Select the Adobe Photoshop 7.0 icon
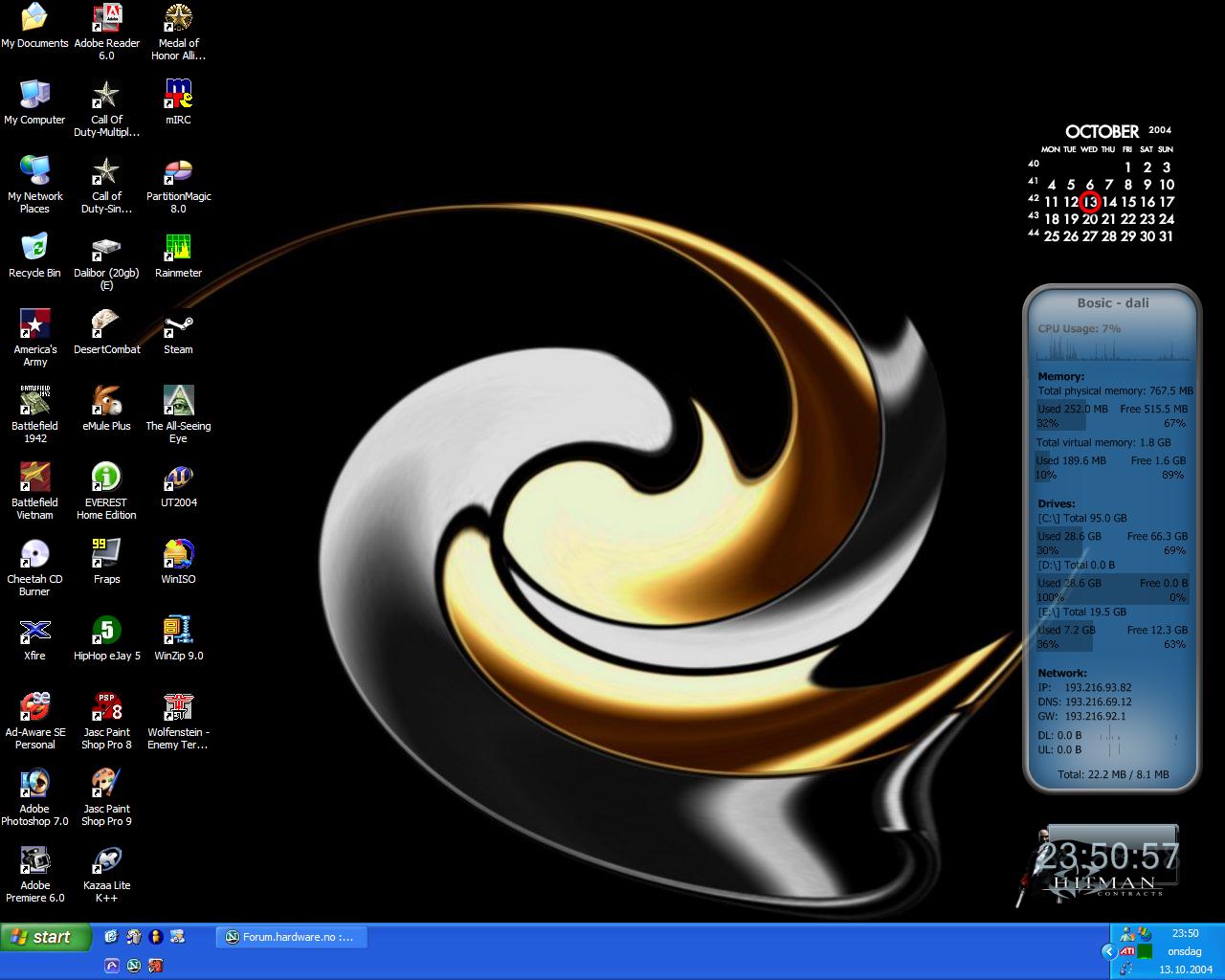The image size is (1225, 980). coord(34,797)
